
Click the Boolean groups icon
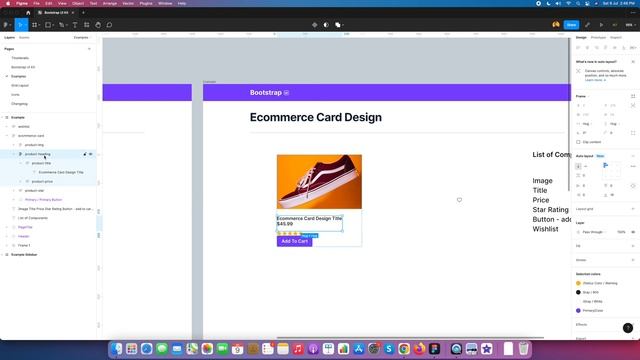(x=338, y=25)
